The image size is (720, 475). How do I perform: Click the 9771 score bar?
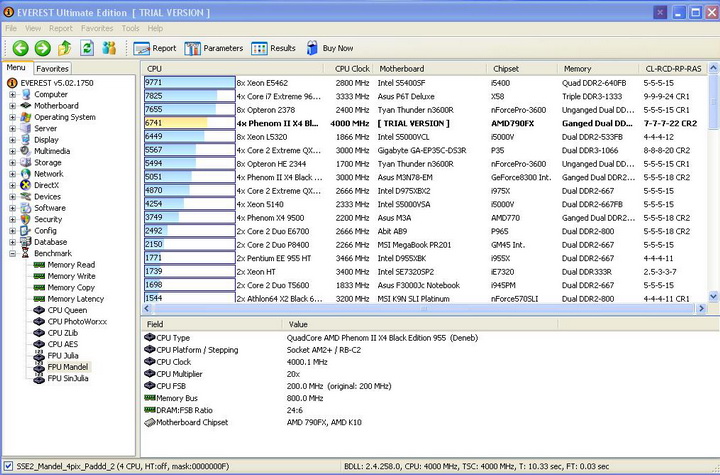(190, 83)
